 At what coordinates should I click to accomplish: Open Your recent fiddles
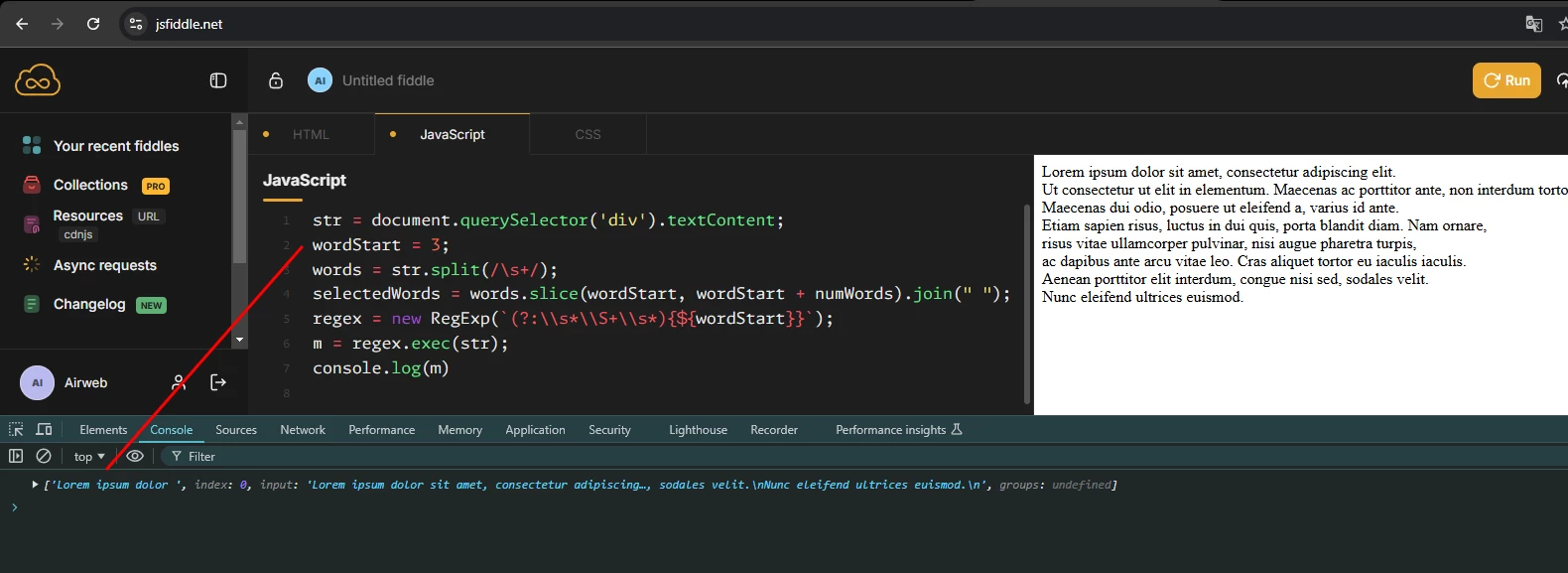pyautogui.click(x=116, y=146)
